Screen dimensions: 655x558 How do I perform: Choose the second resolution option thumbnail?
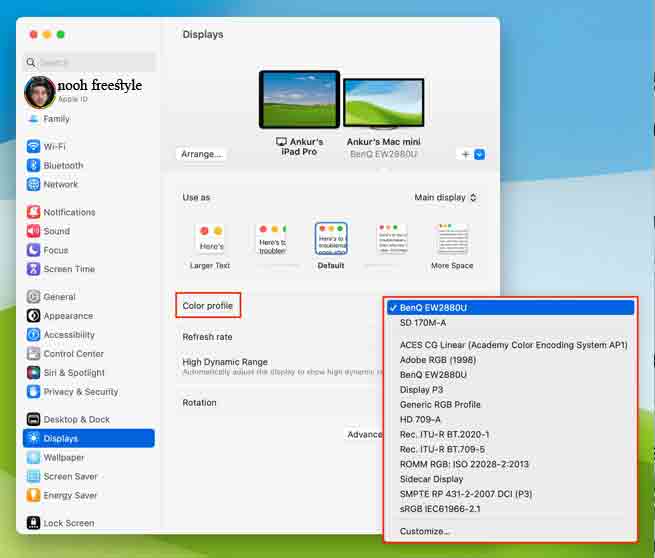tap(272, 239)
